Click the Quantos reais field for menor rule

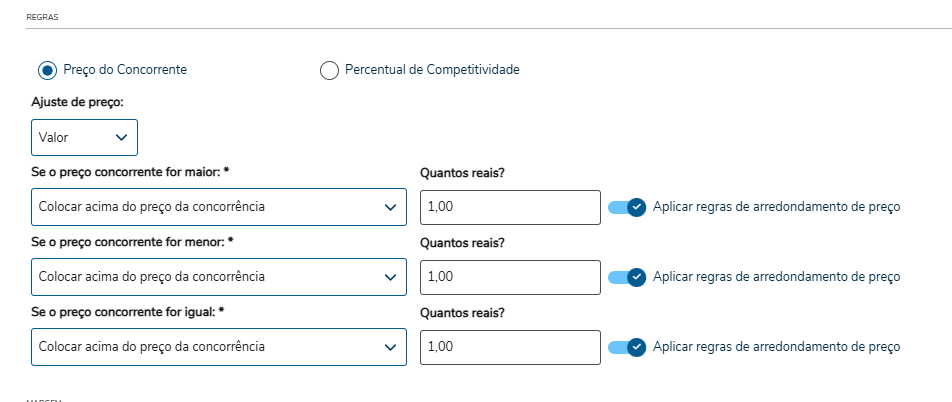click(510, 276)
